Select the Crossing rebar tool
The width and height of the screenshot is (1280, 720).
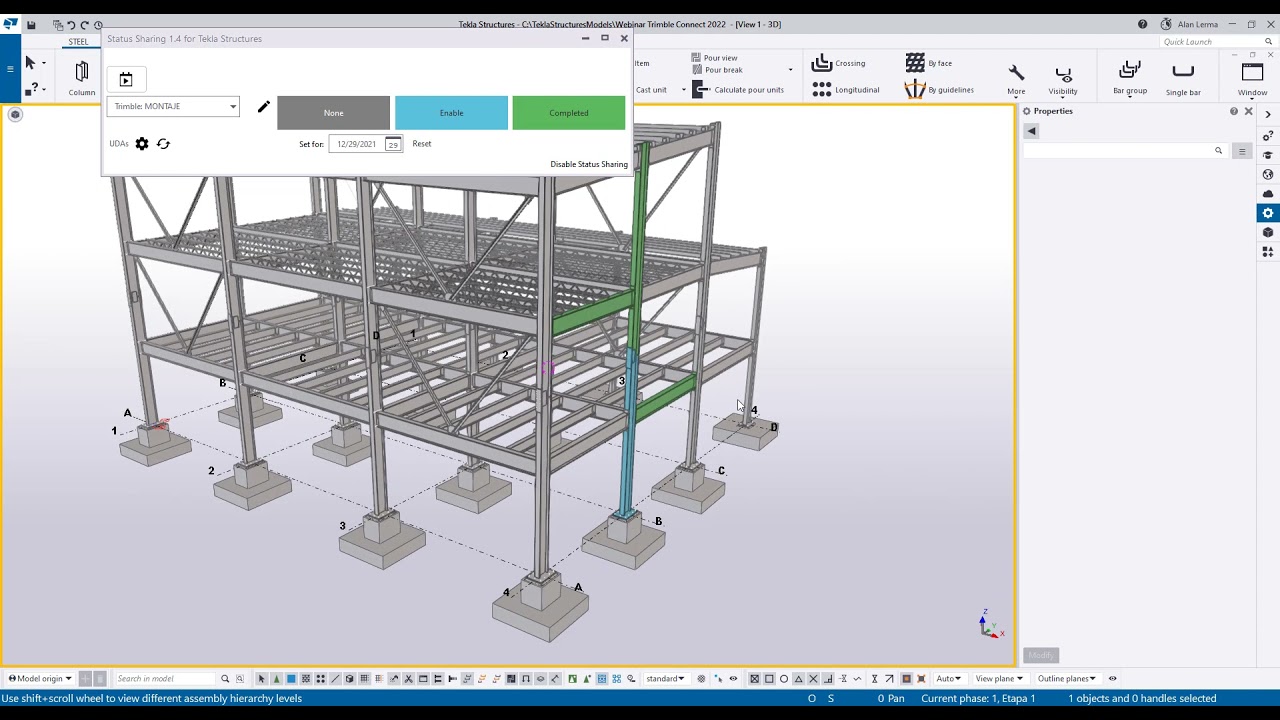tap(839, 63)
